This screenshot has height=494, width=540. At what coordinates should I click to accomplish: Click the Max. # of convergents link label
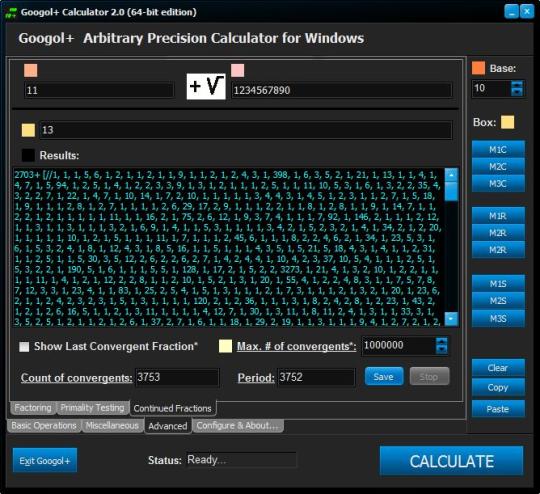[x=297, y=346]
